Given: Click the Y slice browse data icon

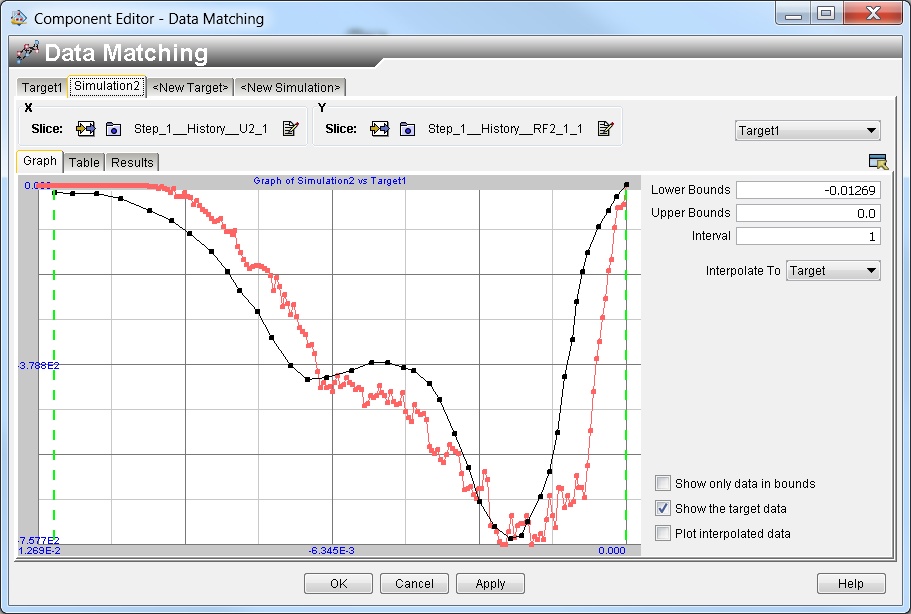Looking at the screenshot, I should (407, 129).
